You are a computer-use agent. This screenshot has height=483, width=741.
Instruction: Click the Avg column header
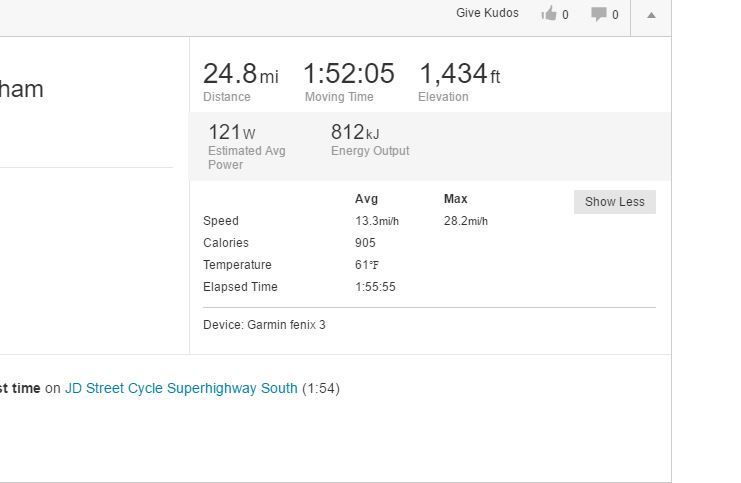pos(366,199)
